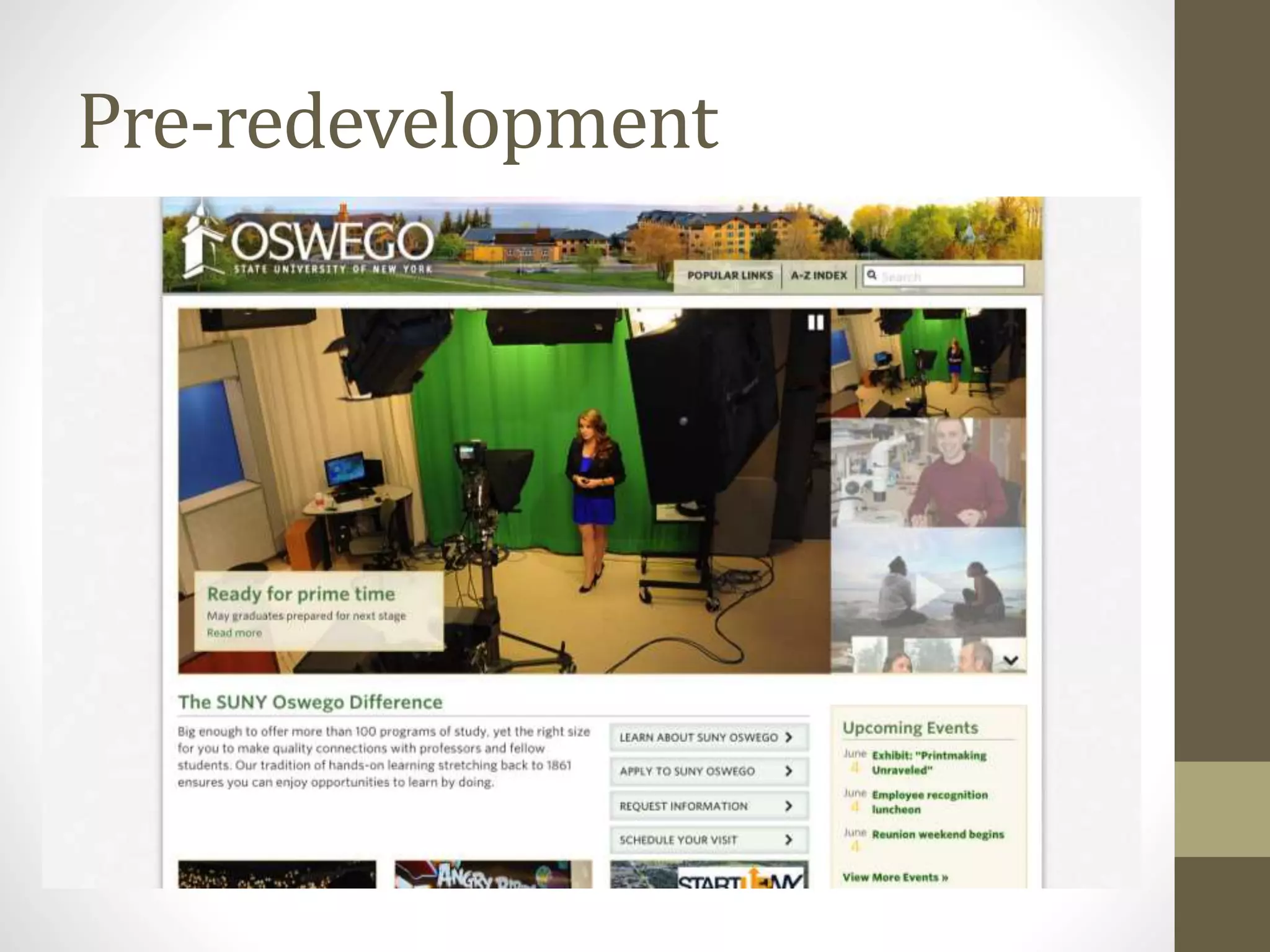Select the TV studio thumbnail
This screenshot has width=1270, height=952.
(x=928, y=363)
